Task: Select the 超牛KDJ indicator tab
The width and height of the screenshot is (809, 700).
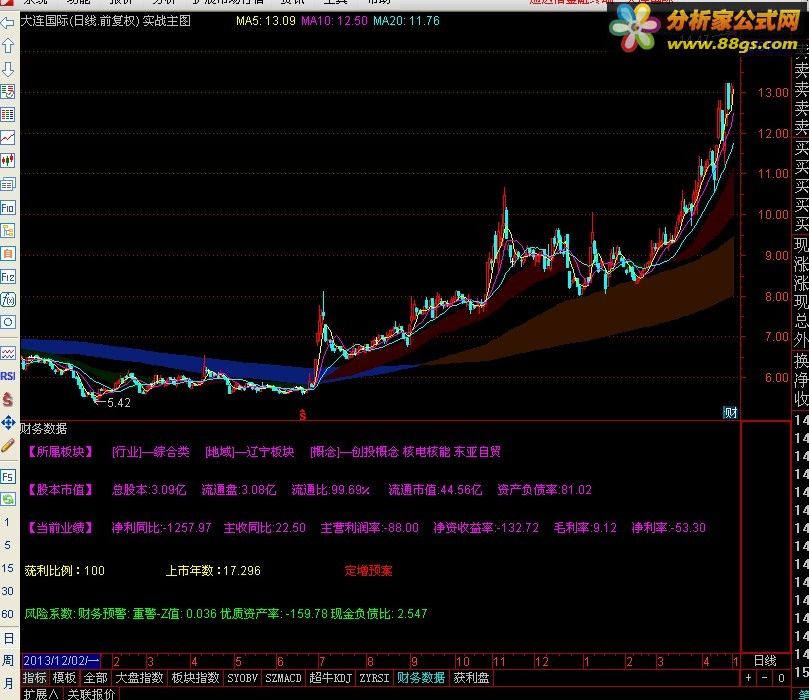Action: pos(331,677)
